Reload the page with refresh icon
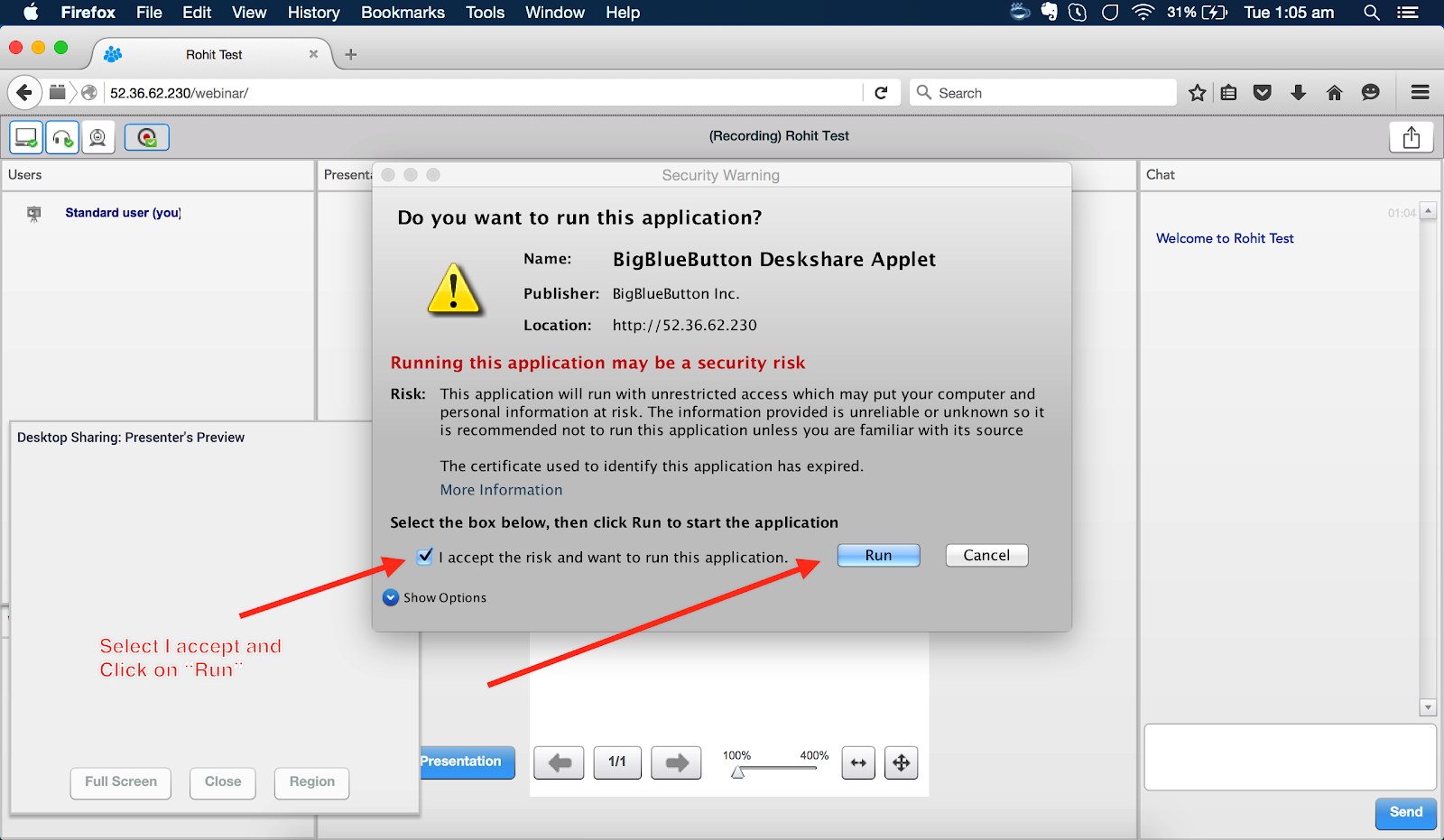This screenshot has height=840, width=1444. pyautogui.click(x=882, y=93)
